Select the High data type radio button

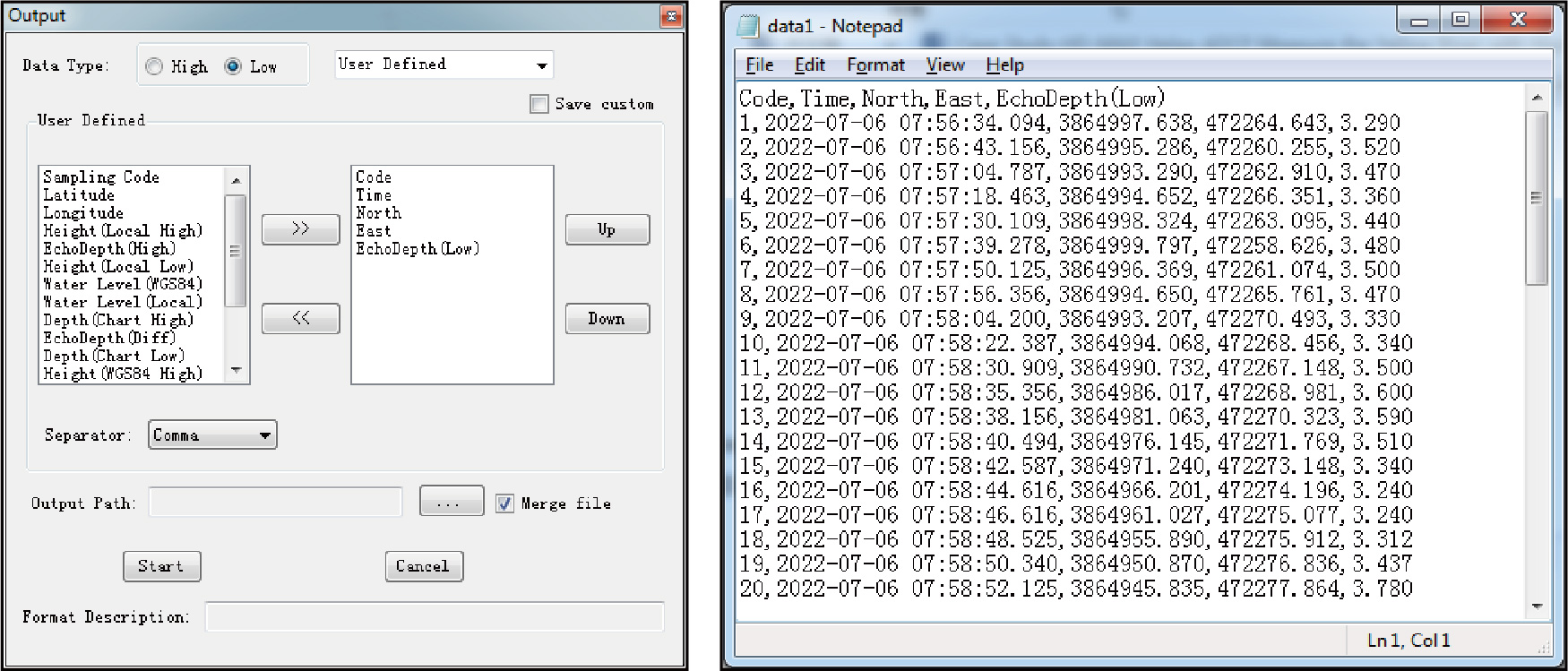coord(154,67)
